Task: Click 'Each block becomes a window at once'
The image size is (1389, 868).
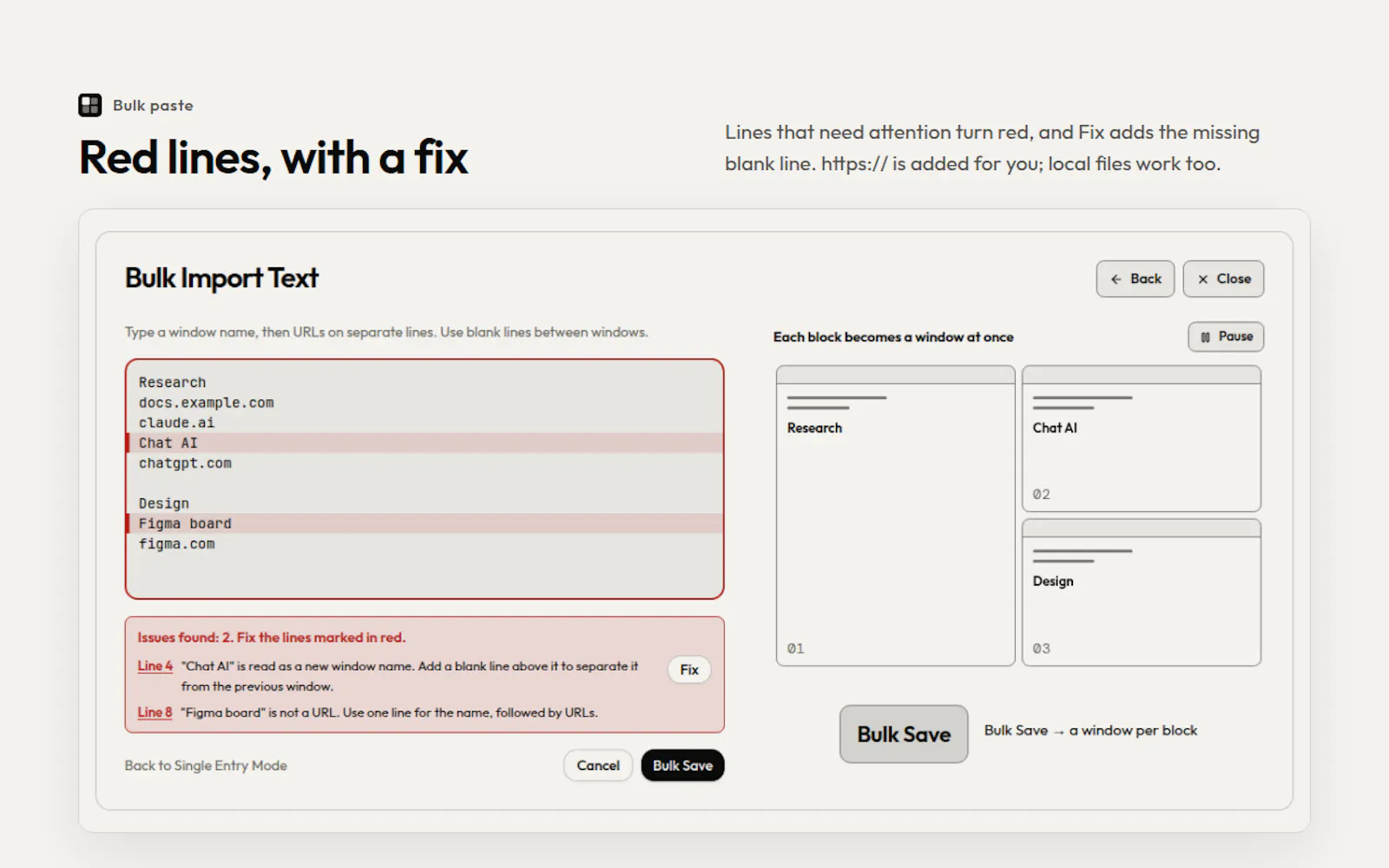Action: (x=893, y=337)
